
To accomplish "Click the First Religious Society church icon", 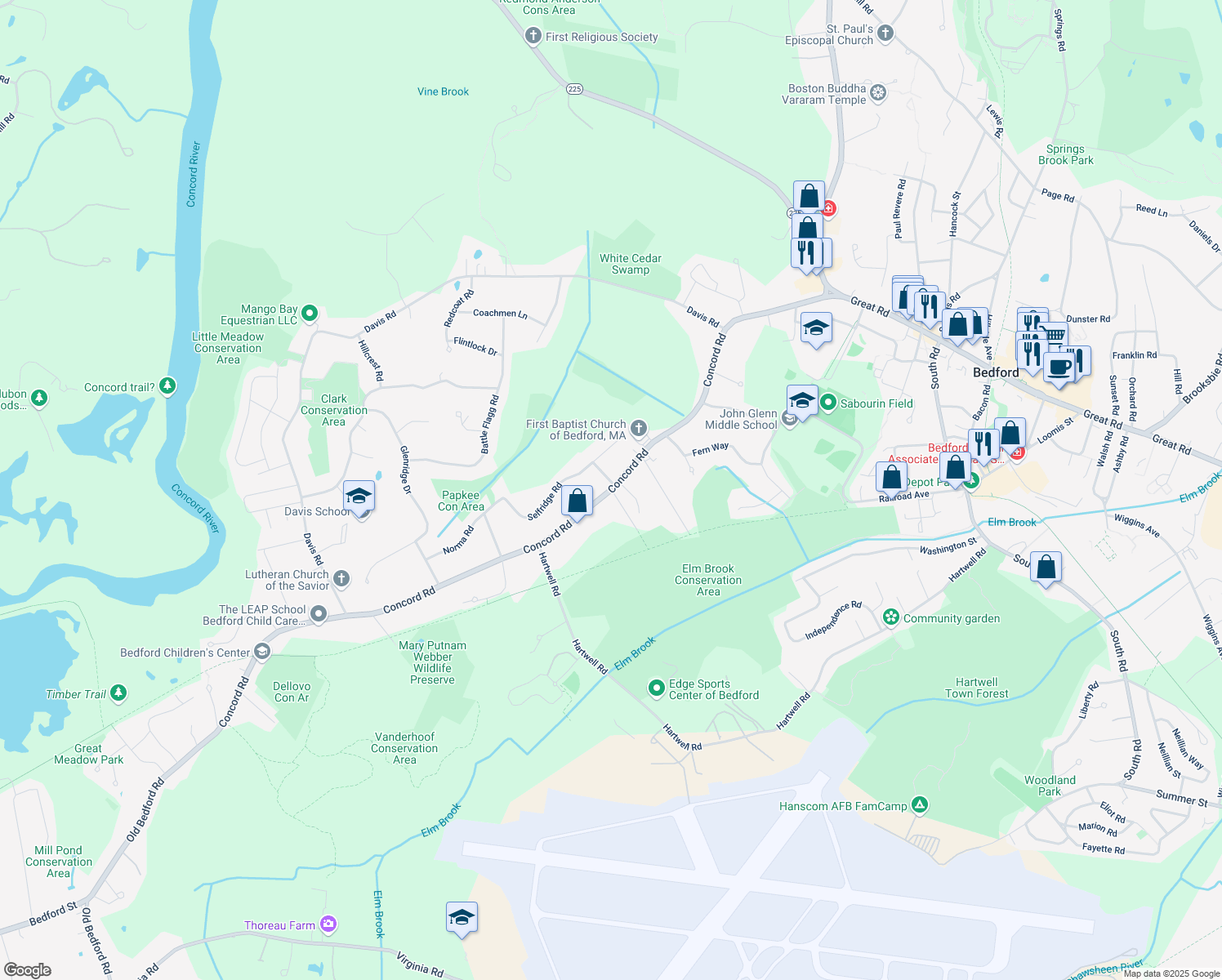I will pos(533,36).
